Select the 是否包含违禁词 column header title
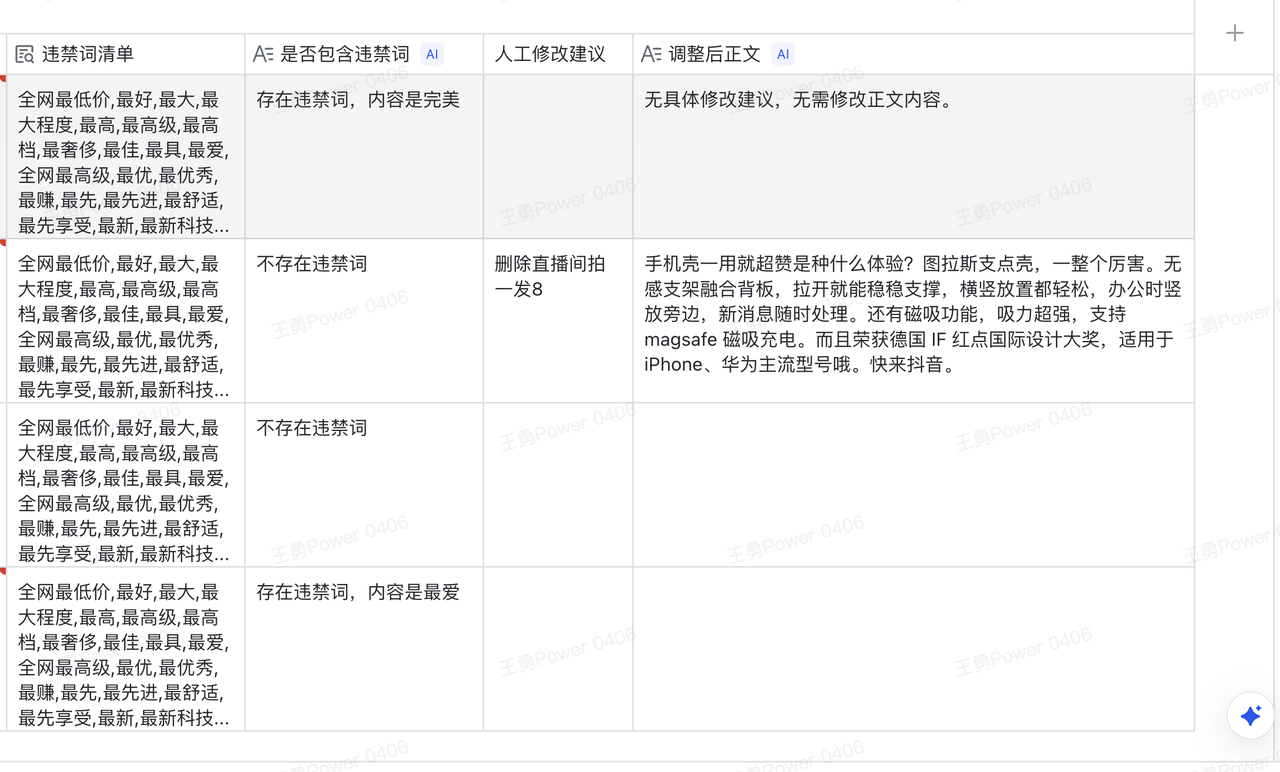The image size is (1280, 772). 344,54
